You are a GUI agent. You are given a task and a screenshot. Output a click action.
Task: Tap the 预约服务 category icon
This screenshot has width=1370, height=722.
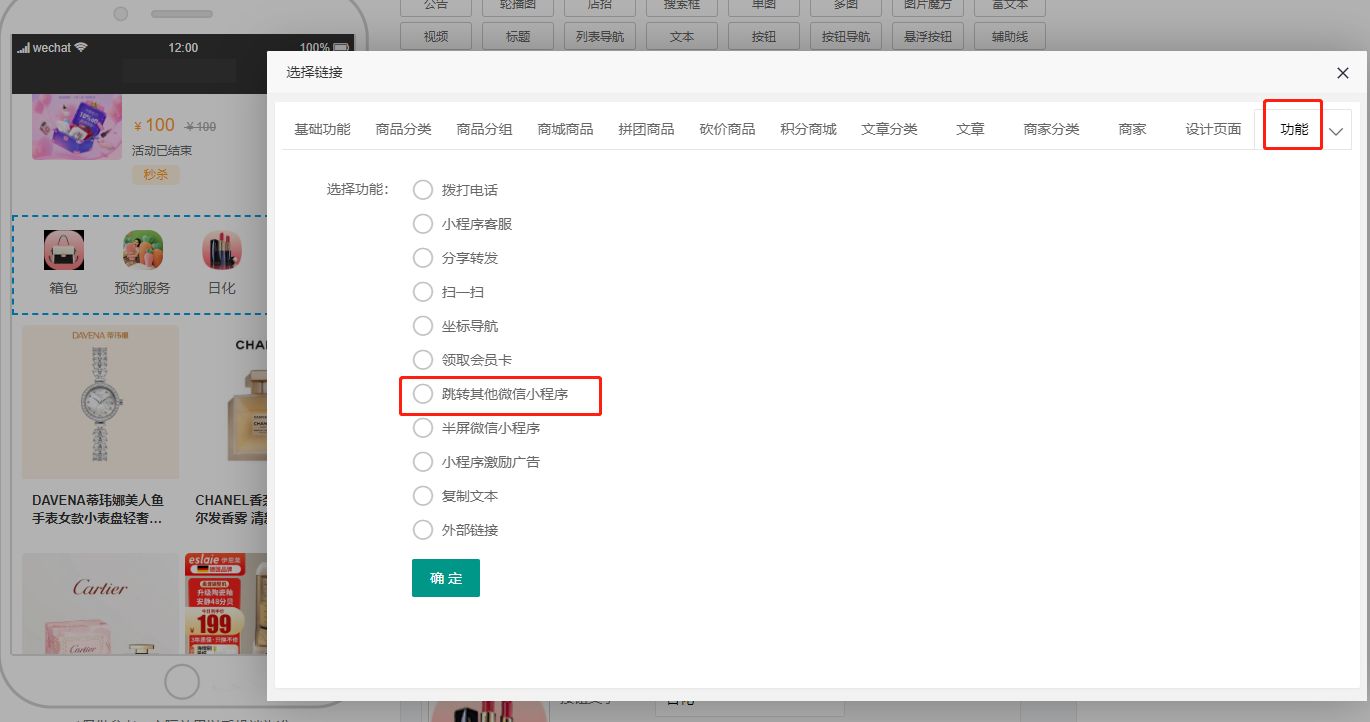(142, 250)
